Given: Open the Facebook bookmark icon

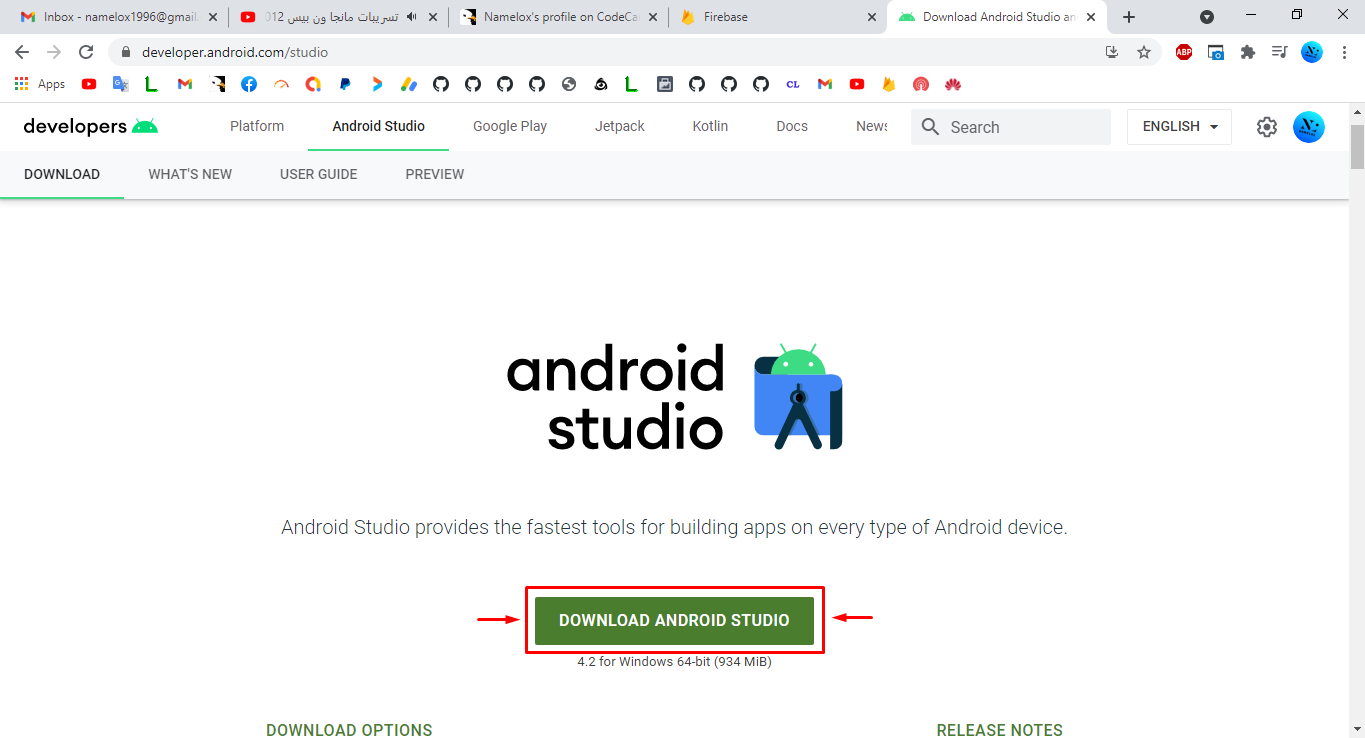Looking at the screenshot, I should (249, 84).
